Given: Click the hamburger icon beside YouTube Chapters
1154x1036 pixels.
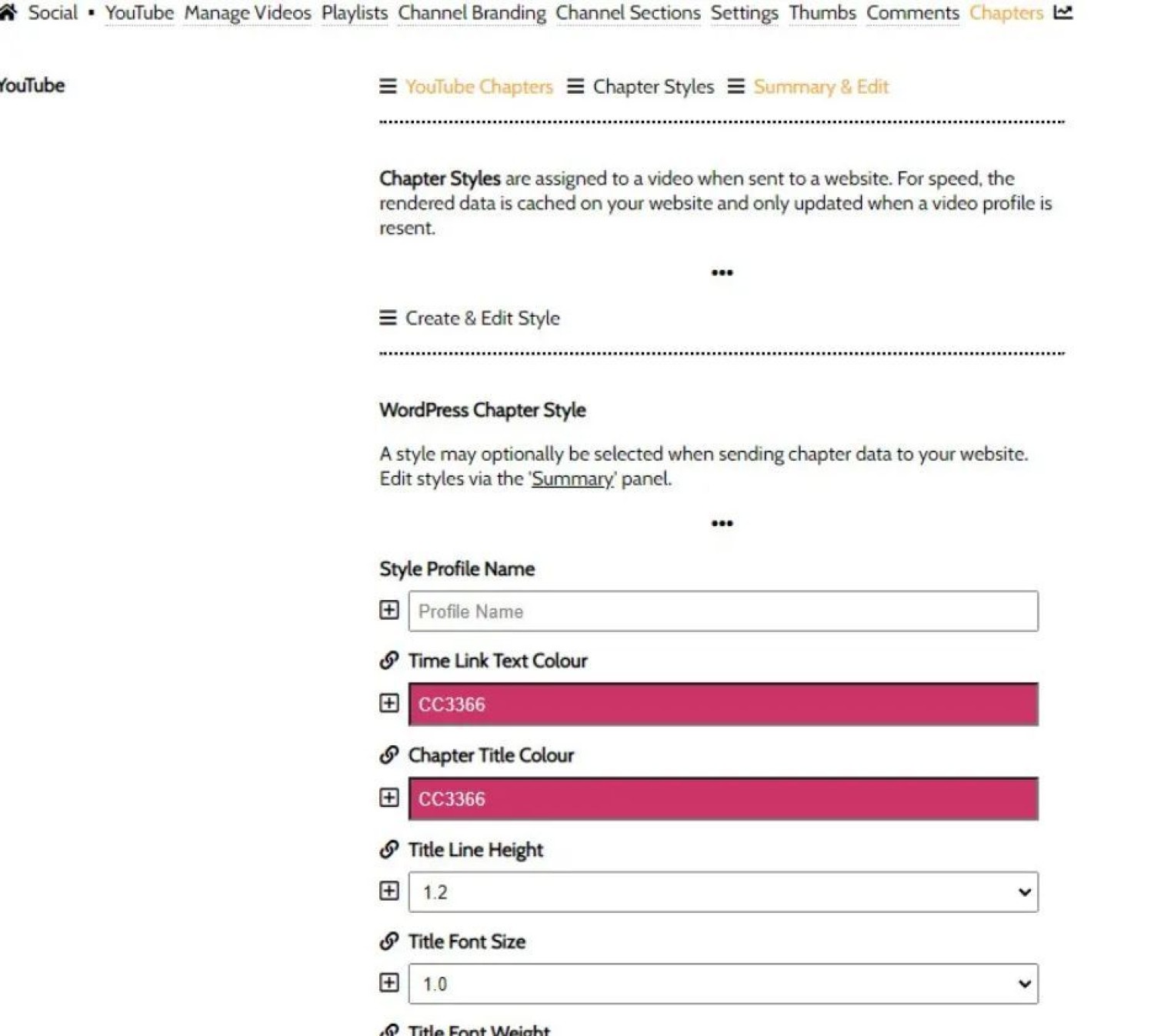Looking at the screenshot, I should [x=388, y=87].
